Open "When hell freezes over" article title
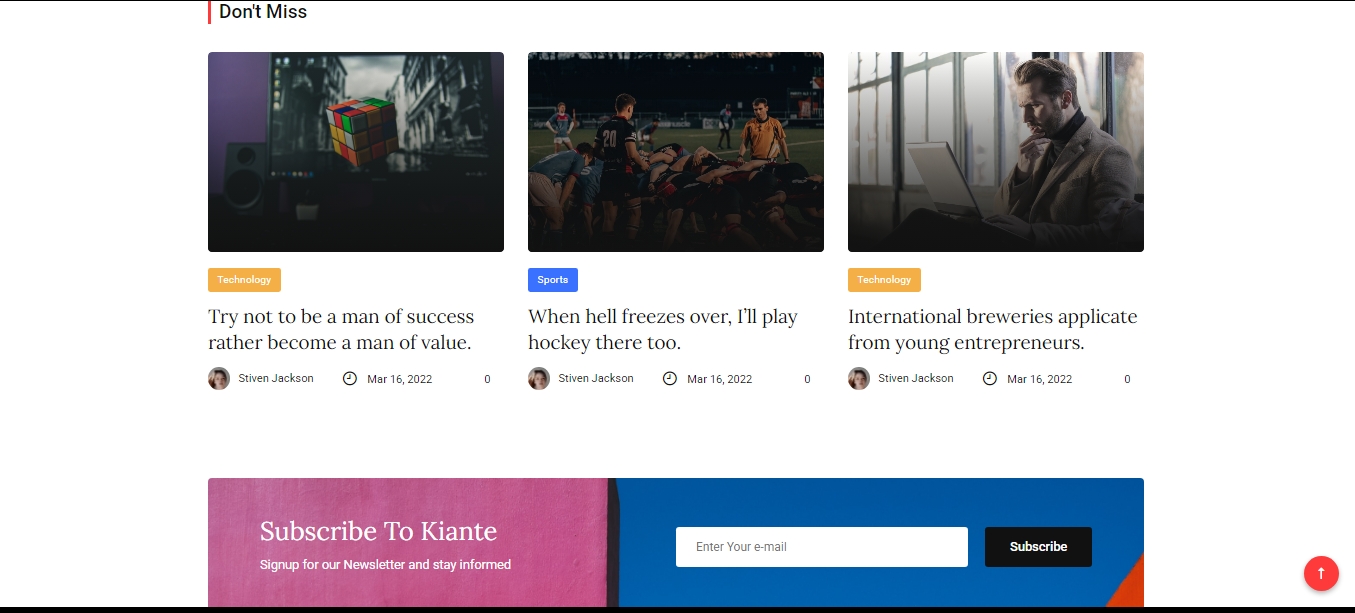Viewport: 1355px width, 613px height. pyautogui.click(x=662, y=330)
